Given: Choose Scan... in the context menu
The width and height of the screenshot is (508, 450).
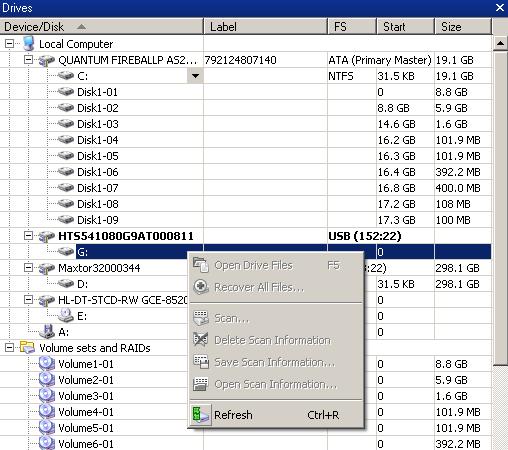Looking at the screenshot, I should click(276, 318).
